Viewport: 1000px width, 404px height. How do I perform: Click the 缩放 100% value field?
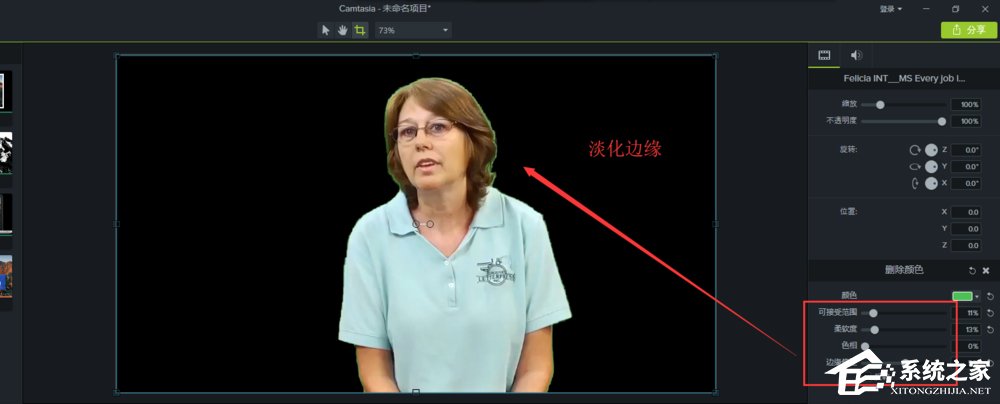pyautogui.click(x=966, y=105)
